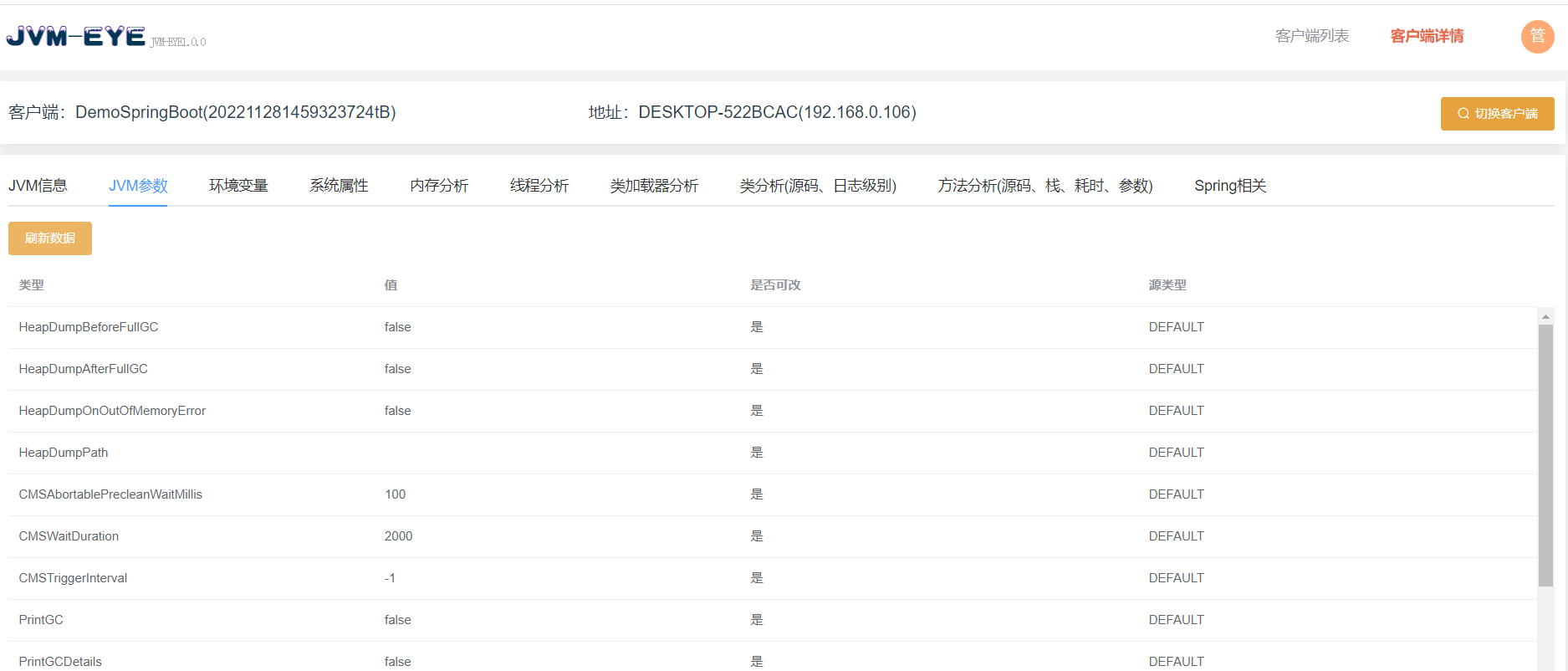Select 类分析(源码、日志级别) tab
Image resolution: width=1568 pixels, height=671 pixels.
pyautogui.click(x=818, y=186)
